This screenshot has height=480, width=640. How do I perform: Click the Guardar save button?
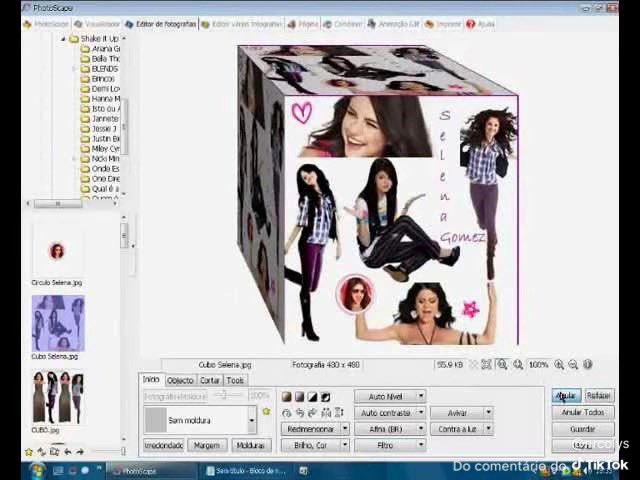coord(583,429)
